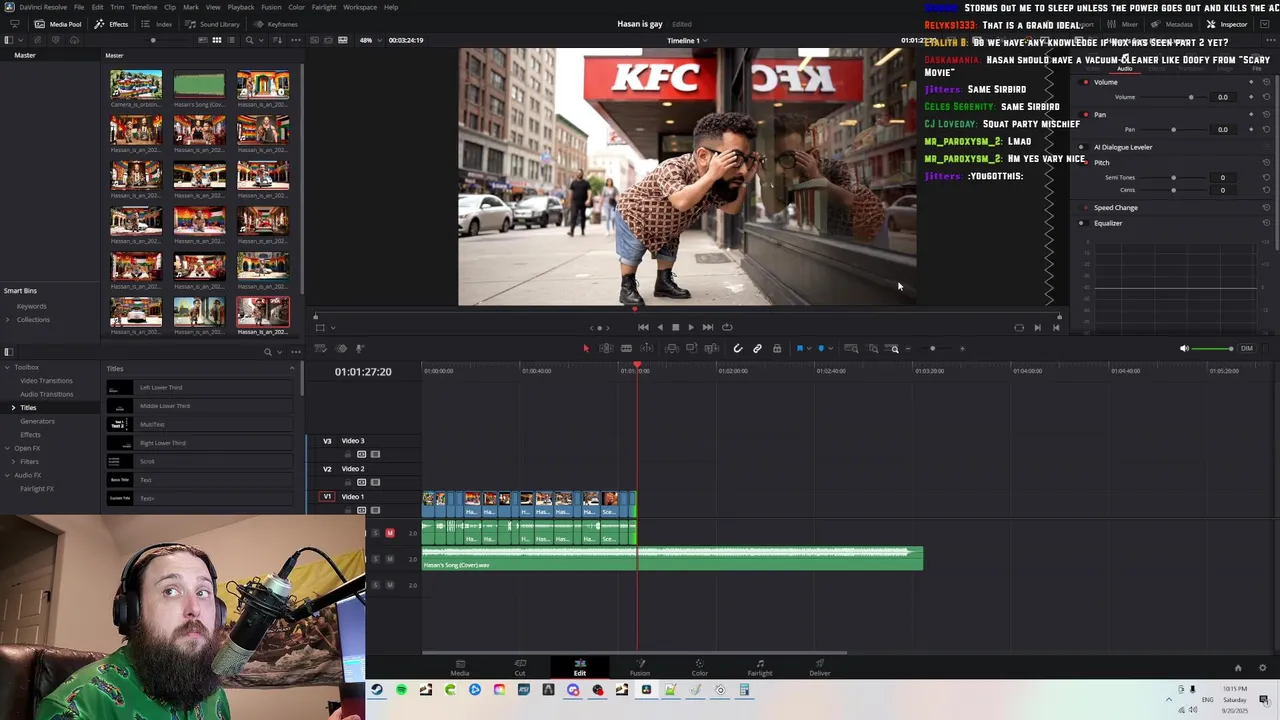Go to first frame in viewer

[643, 327]
